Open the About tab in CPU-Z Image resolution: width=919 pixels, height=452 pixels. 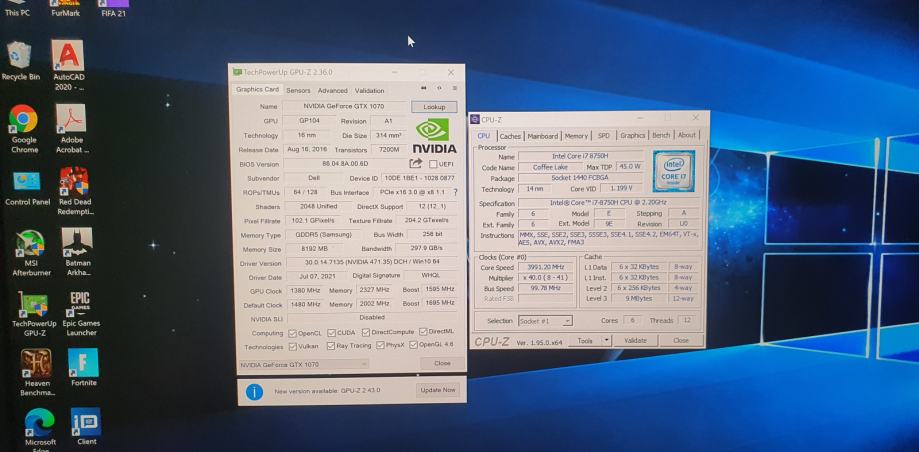tap(686, 135)
